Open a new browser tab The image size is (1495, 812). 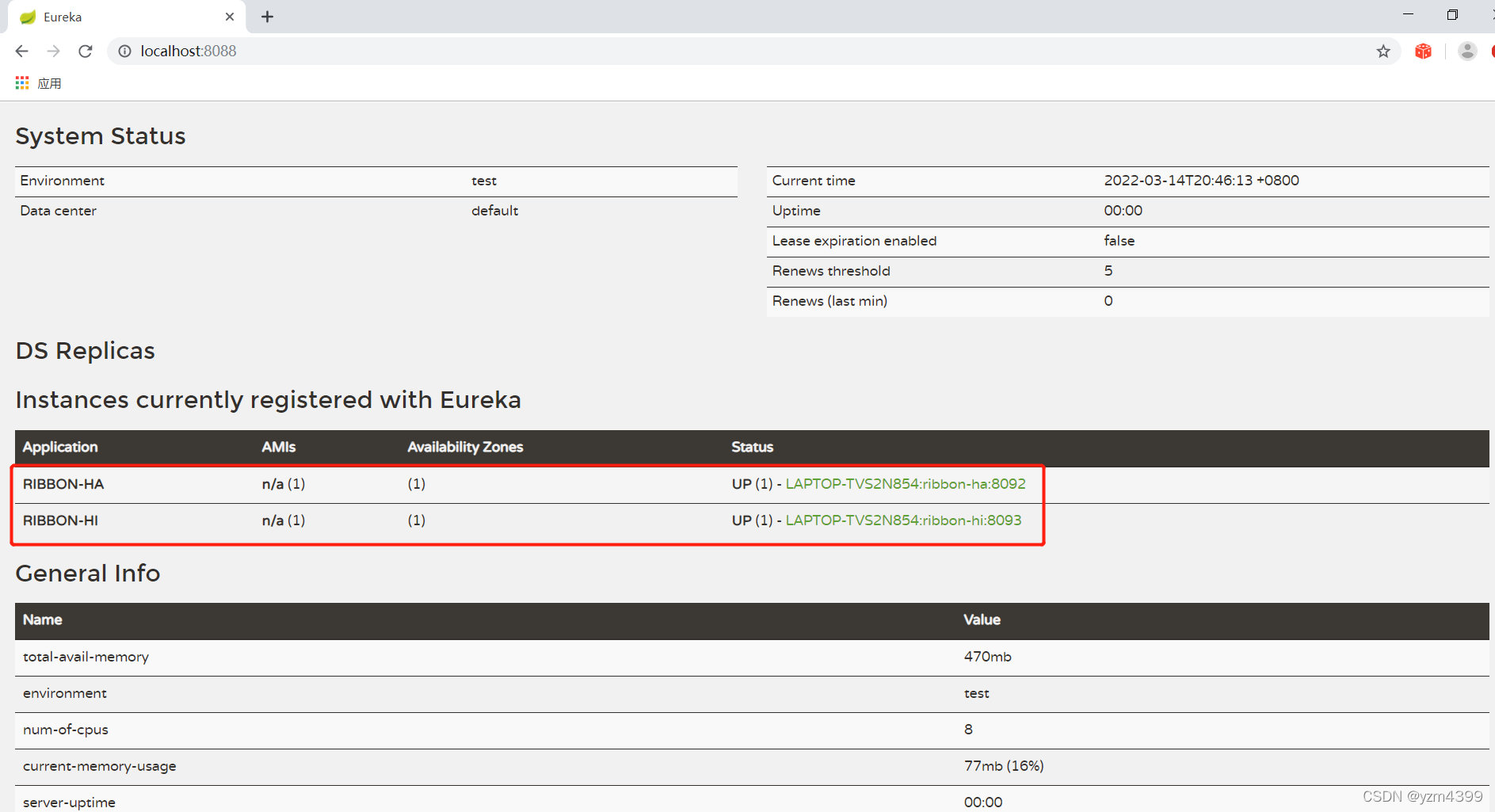(267, 17)
